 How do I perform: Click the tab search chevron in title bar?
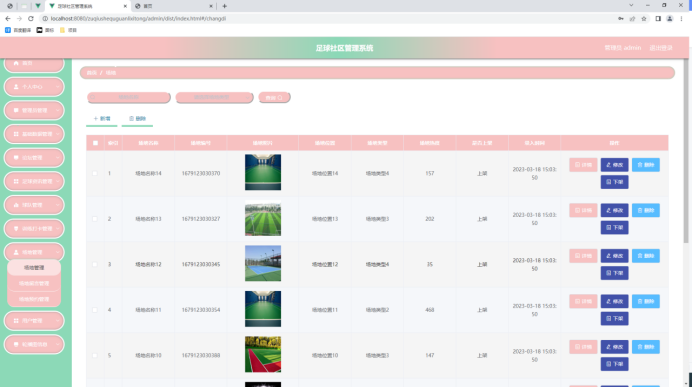[x=631, y=5]
